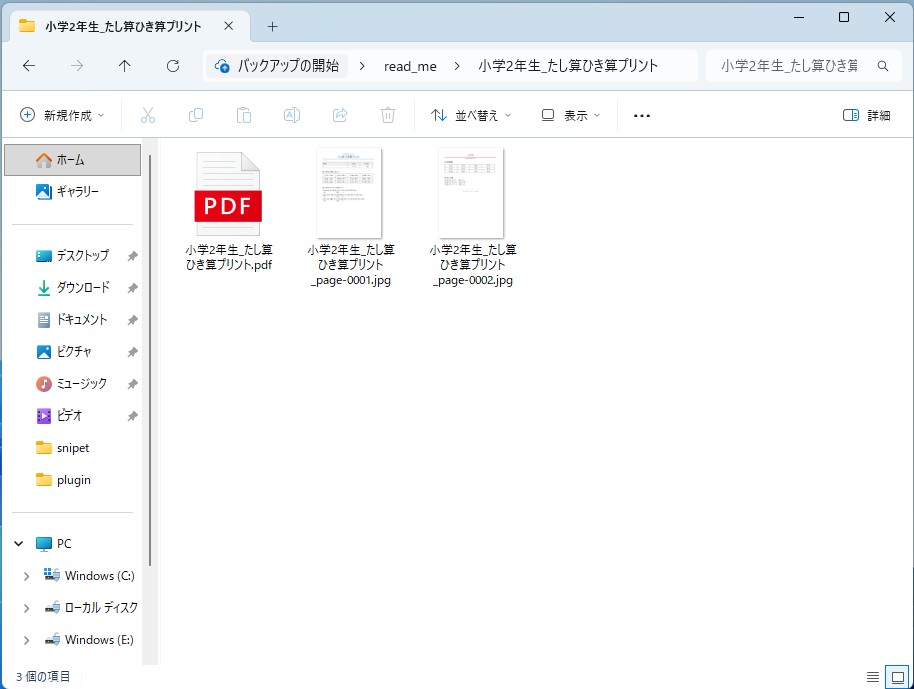This screenshot has width=914, height=689.
Task: Click pin icon next to ミュージック
Action: coord(132,384)
